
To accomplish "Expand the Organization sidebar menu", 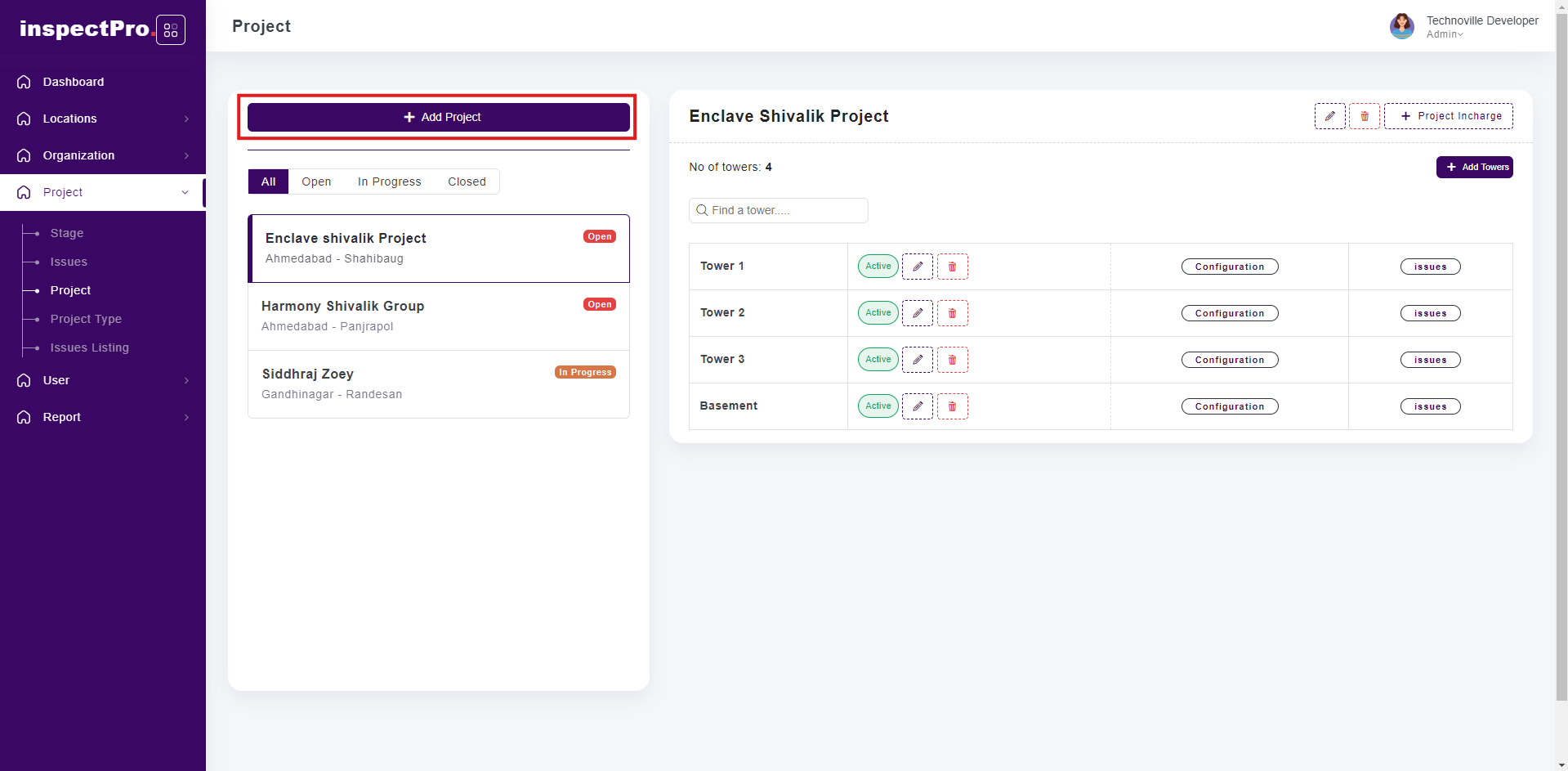I will (x=103, y=155).
